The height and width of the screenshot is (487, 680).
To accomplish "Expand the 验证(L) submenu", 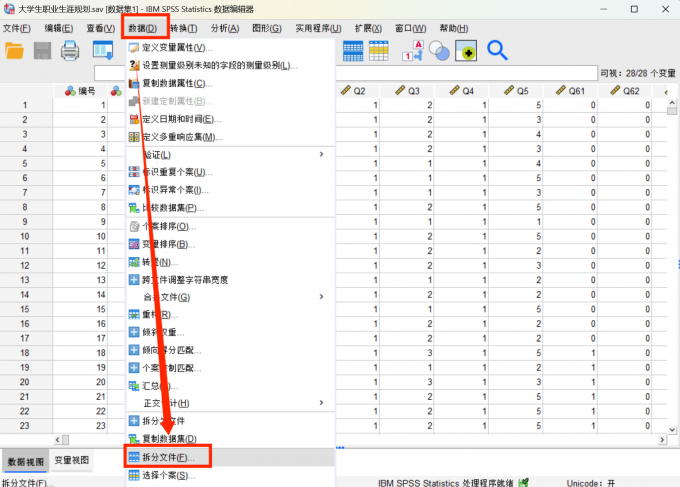I will click(x=231, y=155).
